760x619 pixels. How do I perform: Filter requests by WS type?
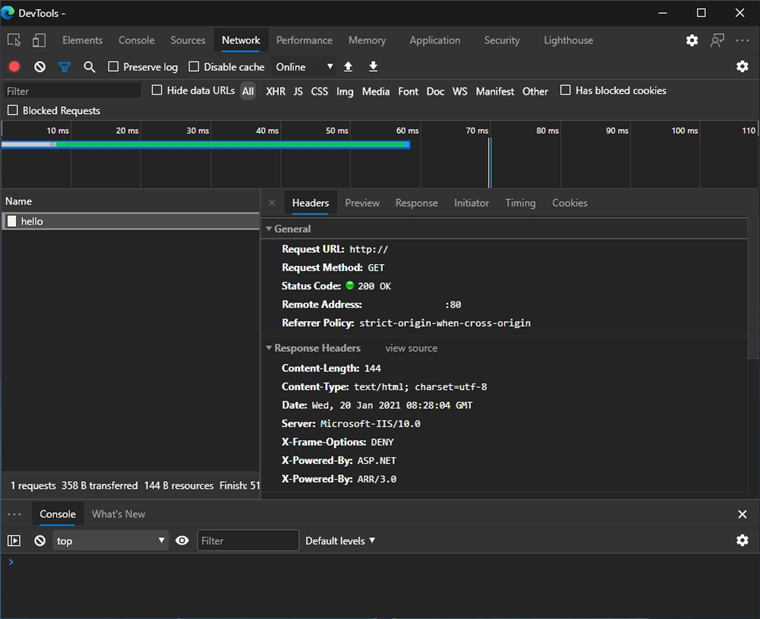coord(459,91)
